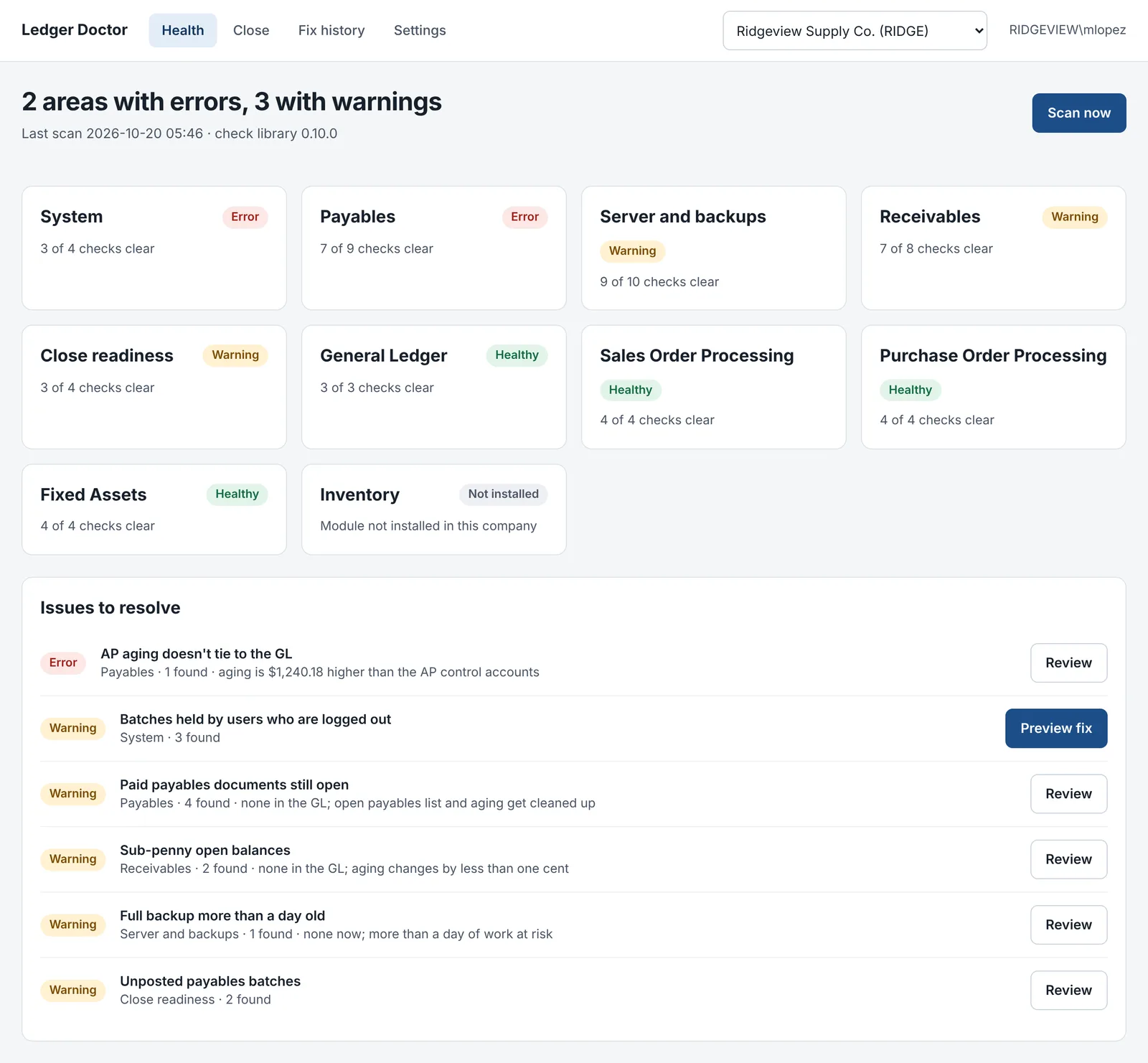Review the AP aging doesn't tie issue
1148x1063 pixels.
pyautogui.click(x=1069, y=663)
